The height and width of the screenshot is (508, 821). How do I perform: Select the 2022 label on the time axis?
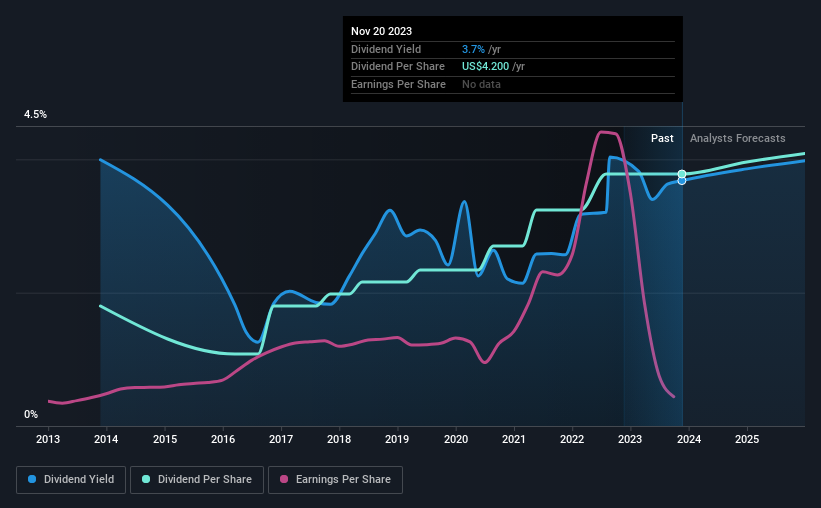coord(572,439)
